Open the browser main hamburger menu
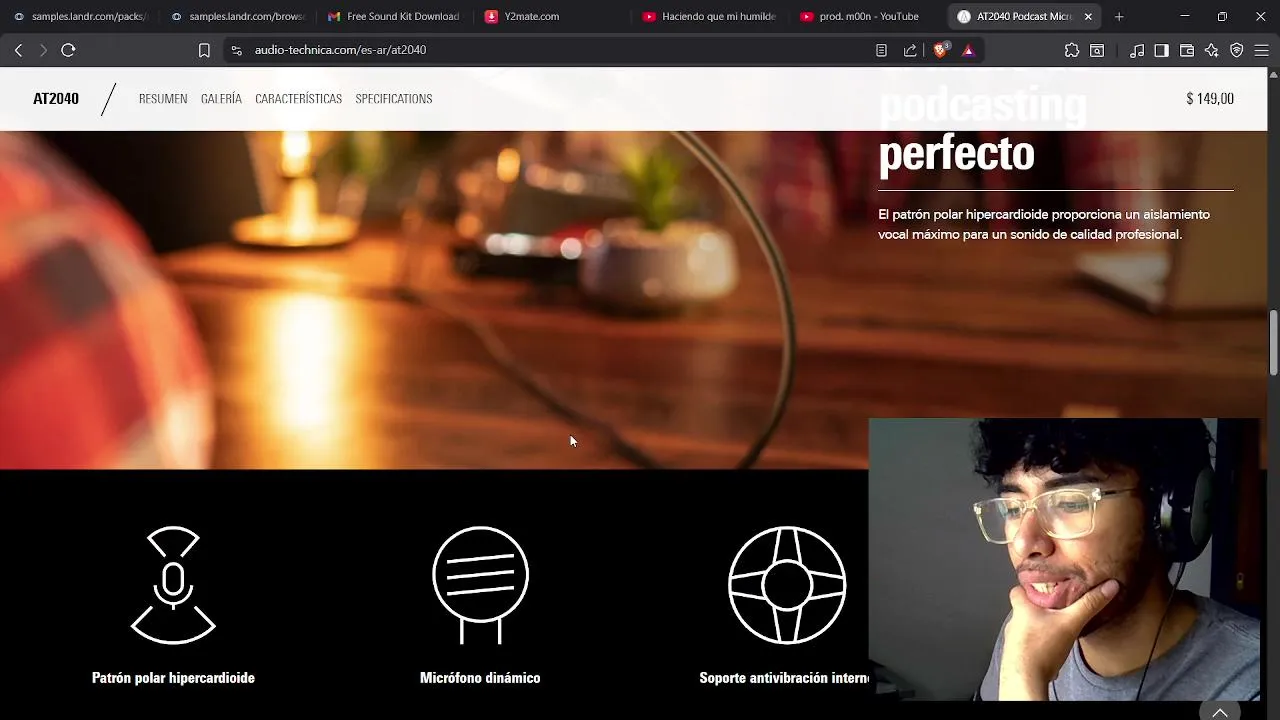Viewport: 1280px width, 720px height. [1262, 50]
